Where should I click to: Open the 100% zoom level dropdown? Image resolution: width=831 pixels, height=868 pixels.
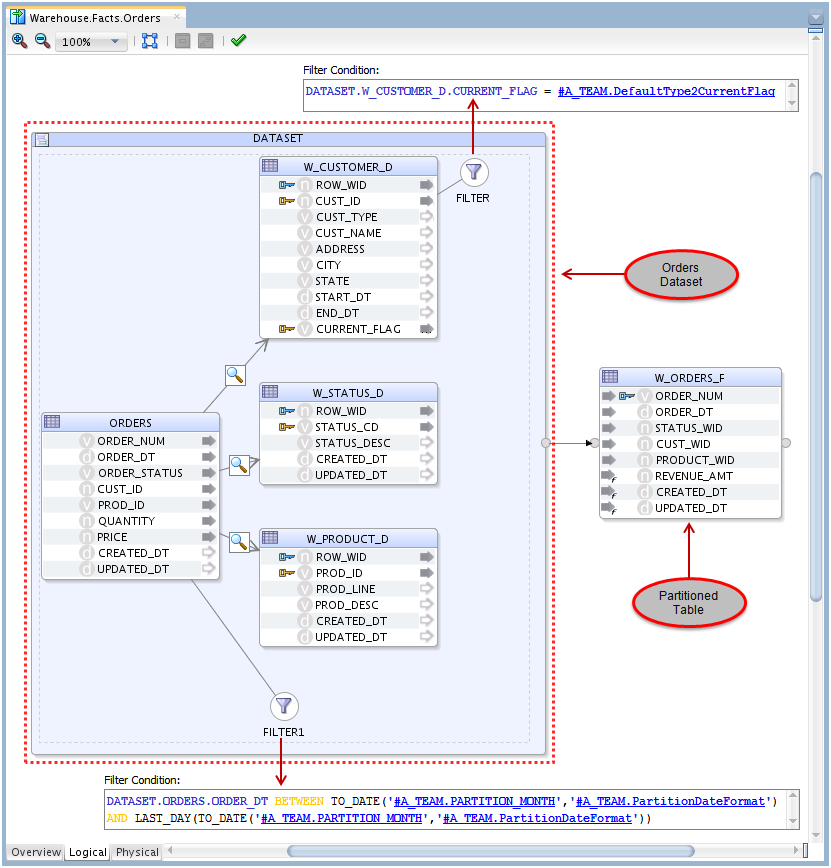point(115,42)
